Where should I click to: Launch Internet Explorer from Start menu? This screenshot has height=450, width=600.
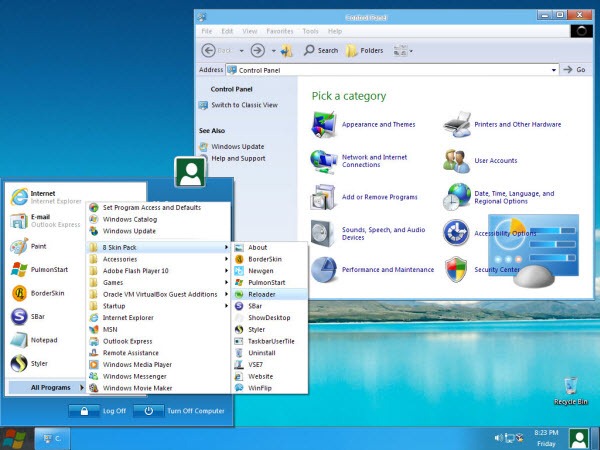point(46,197)
